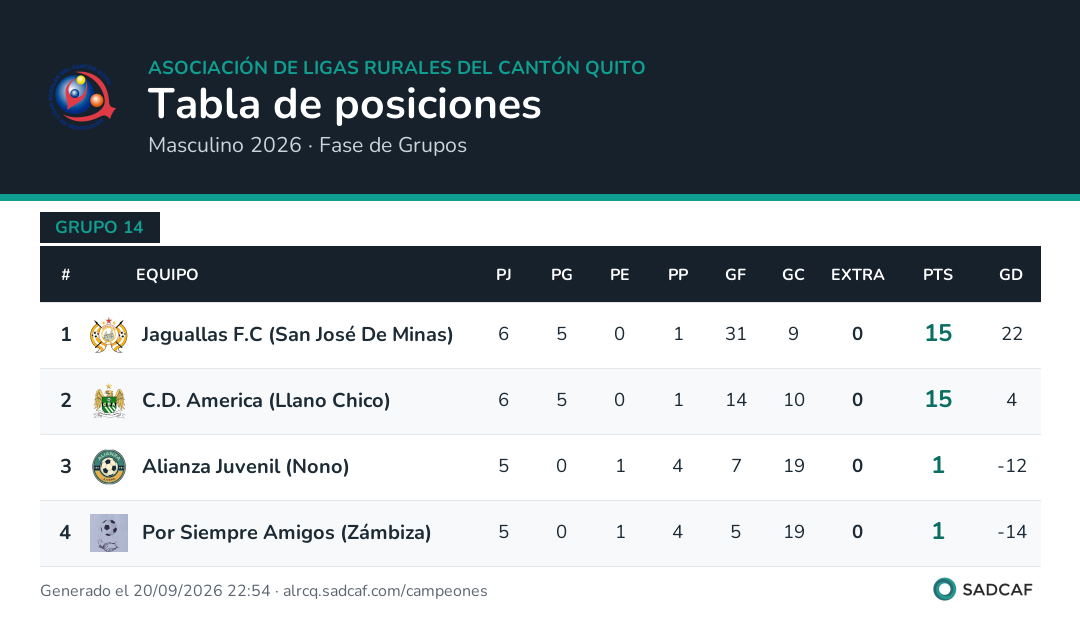
Task: Click the Tabla de posiciones title
Action: [x=344, y=105]
